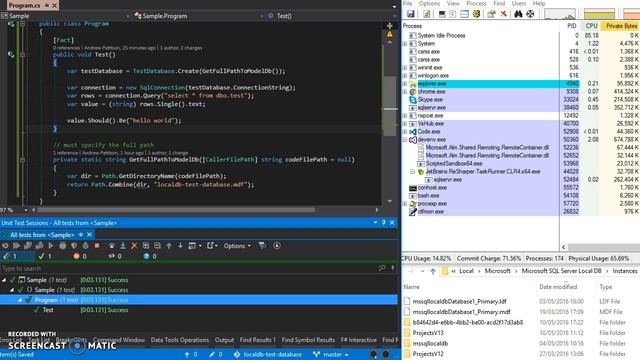Image resolution: width=640 pixels, height=360 pixels.
Task: Expand the chrome.exe process tree node
Action: pyautogui.click(x=405, y=92)
